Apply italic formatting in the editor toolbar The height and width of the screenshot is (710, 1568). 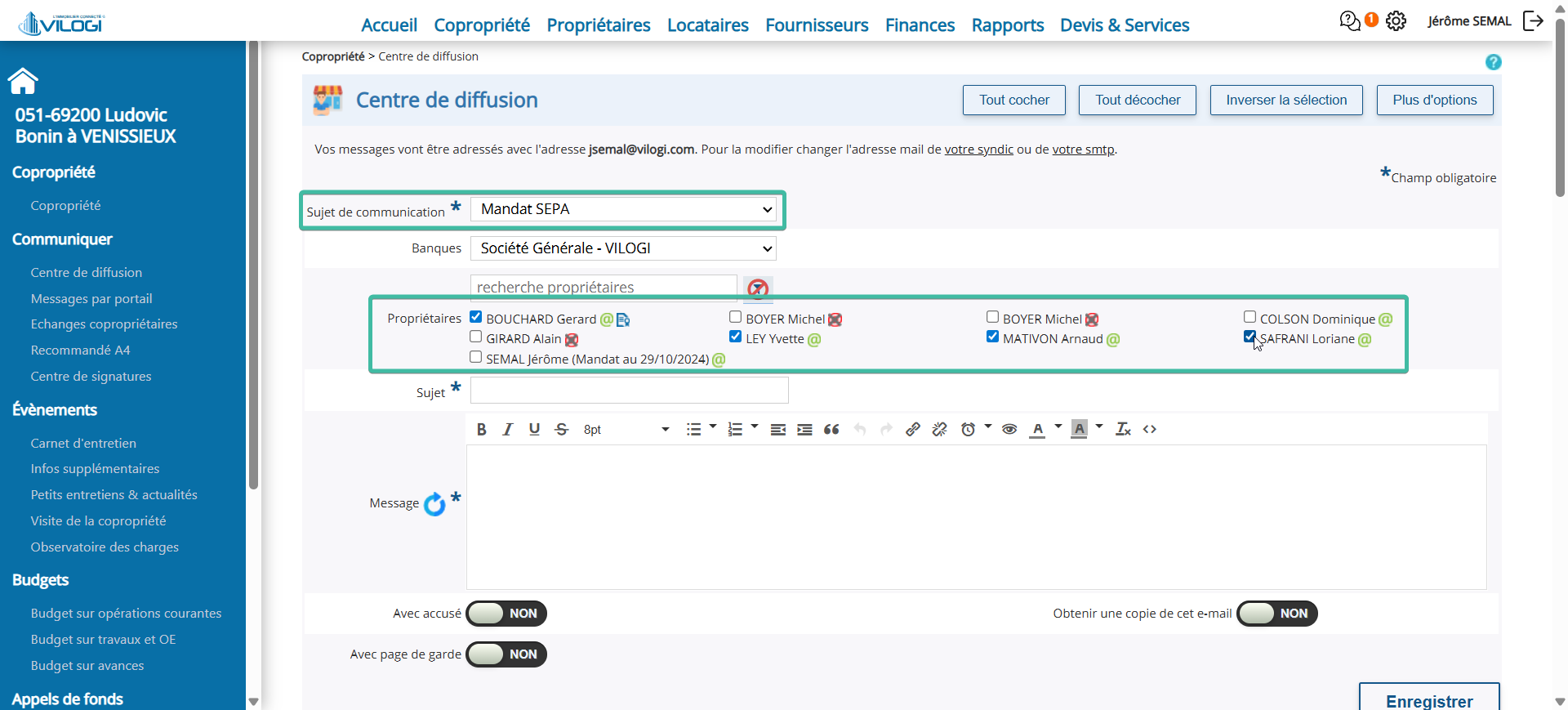click(x=508, y=429)
